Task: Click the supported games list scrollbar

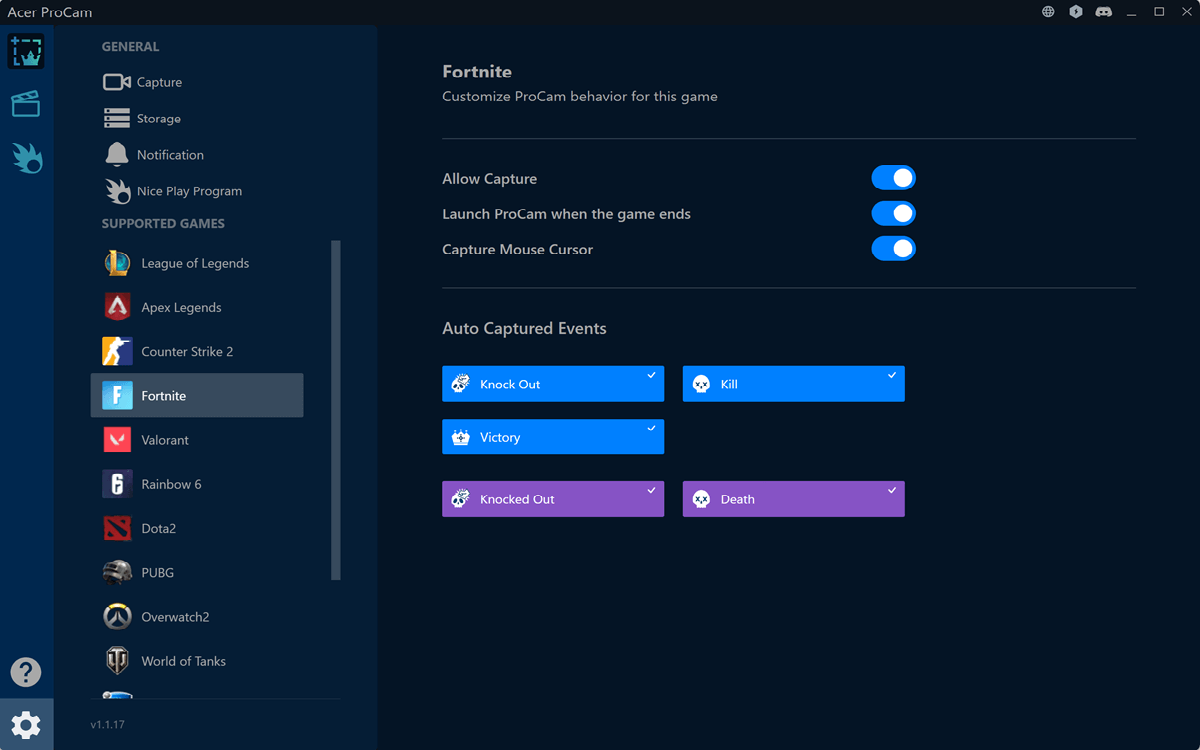Action: click(x=336, y=410)
